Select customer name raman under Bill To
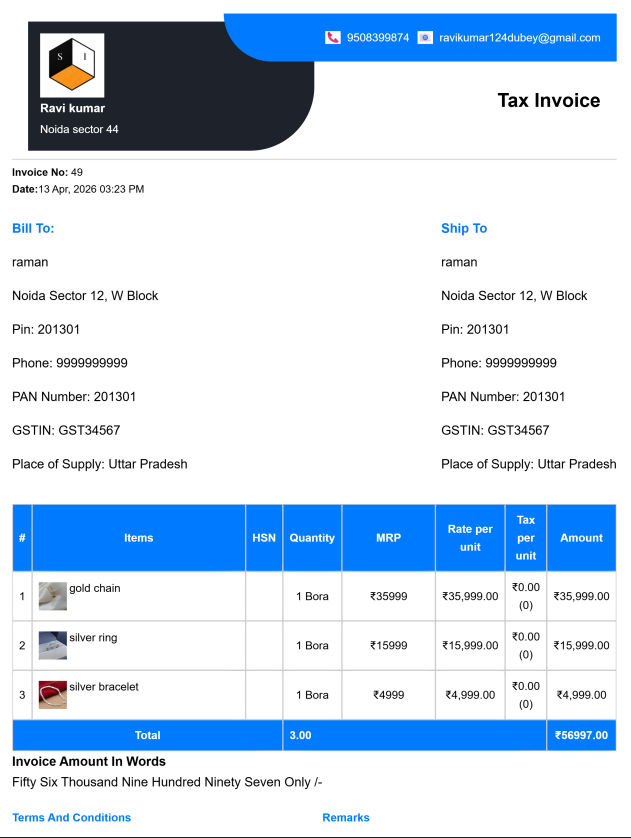This screenshot has height=838, width=631. point(30,262)
